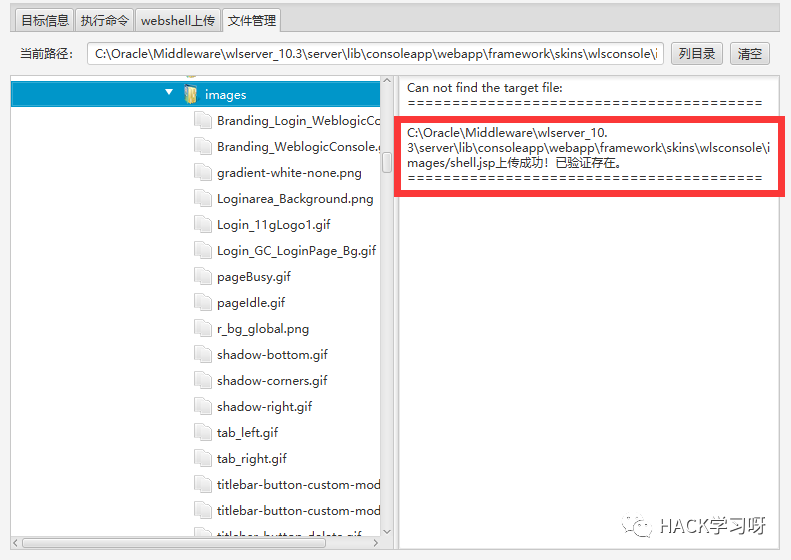The height and width of the screenshot is (560, 791).
Task: Select the webshell上传 tab
Action: (x=178, y=21)
